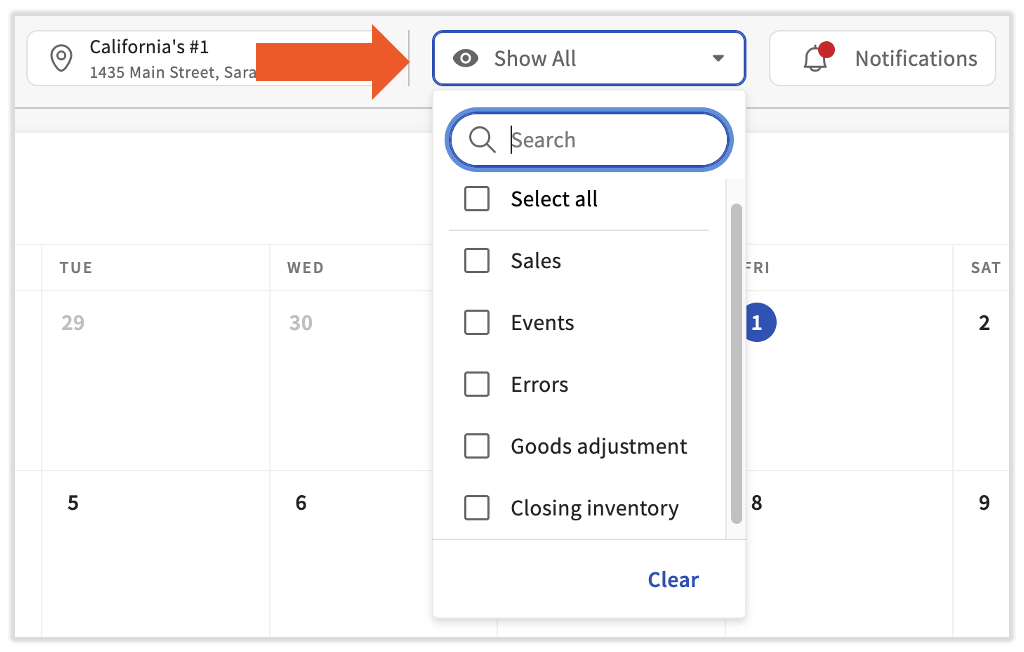Select Friday the 1st on calendar
The height and width of the screenshot is (652, 1024).
(757, 323)
